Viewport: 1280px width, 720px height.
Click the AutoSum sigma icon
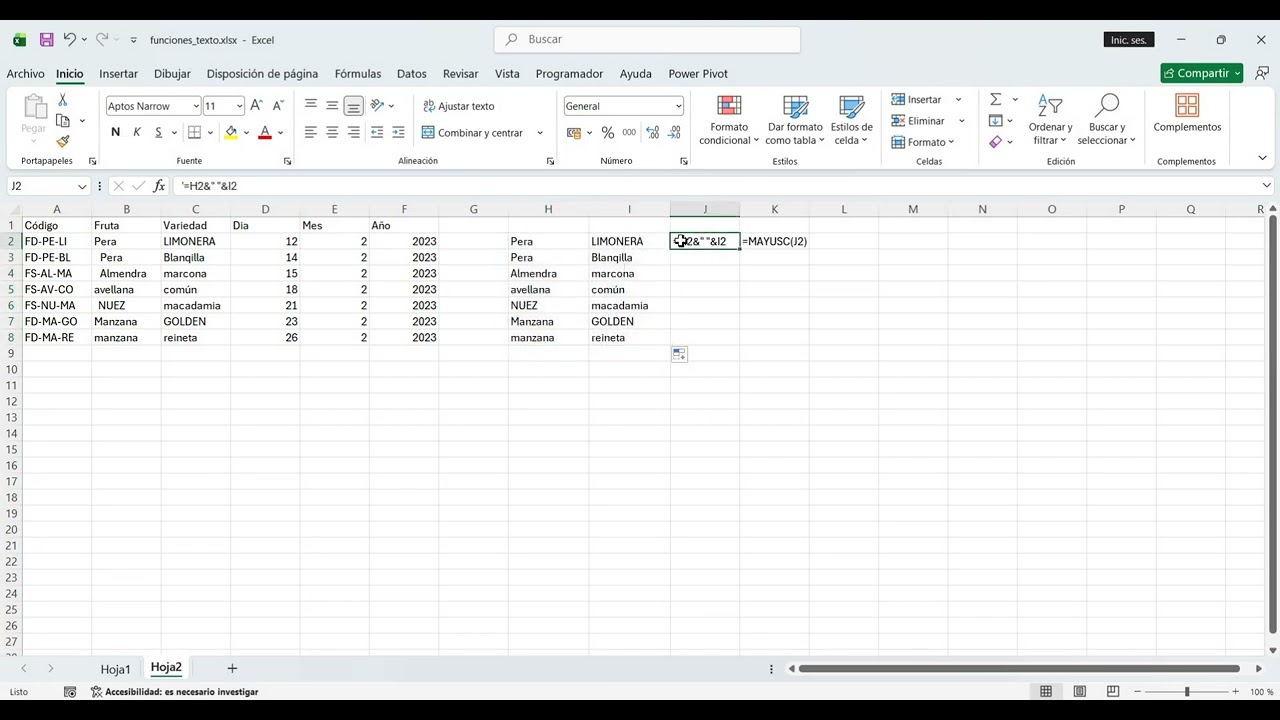pyautogui.click(x=996, y=100)
